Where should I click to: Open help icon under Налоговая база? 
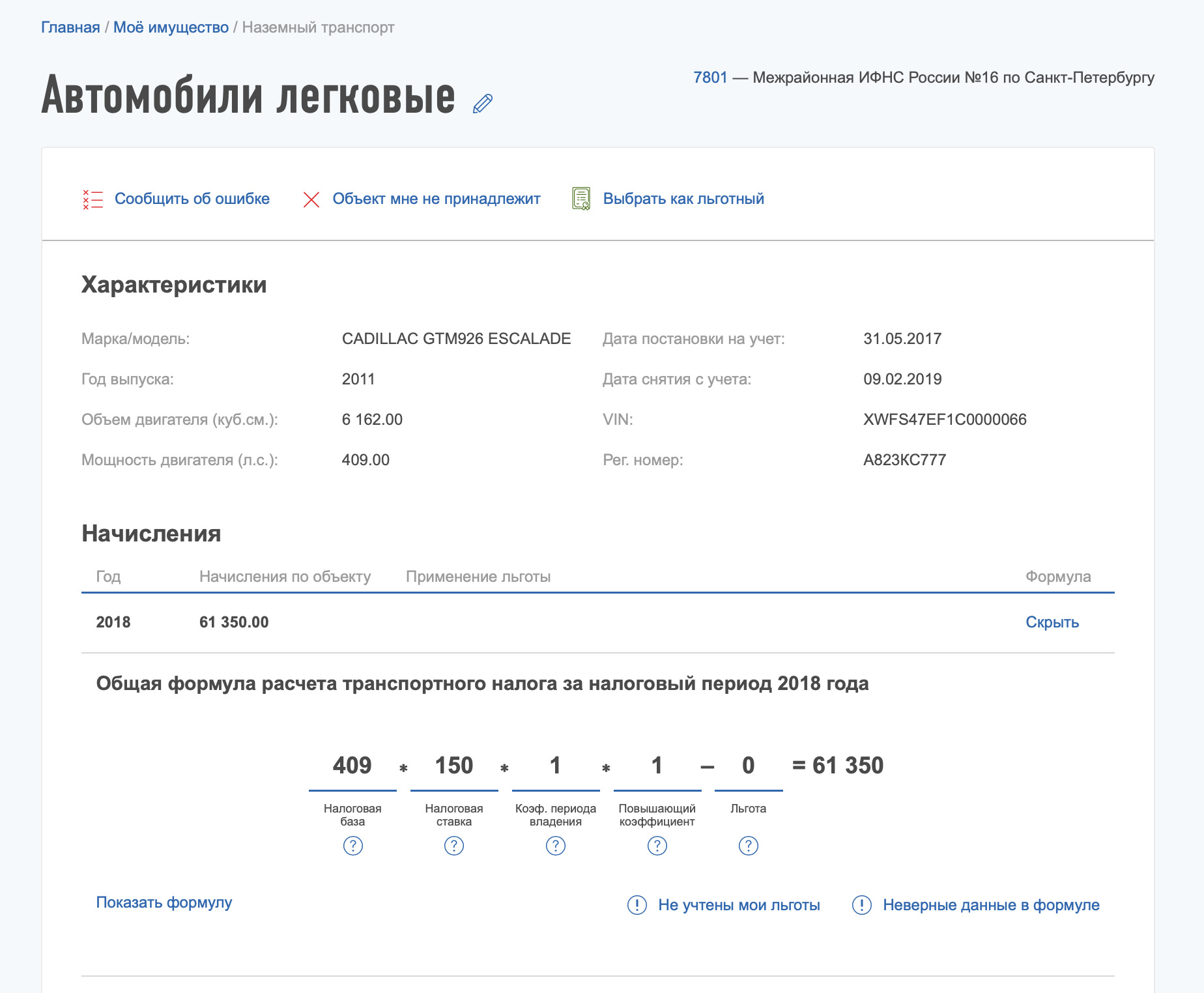[352, 846]
